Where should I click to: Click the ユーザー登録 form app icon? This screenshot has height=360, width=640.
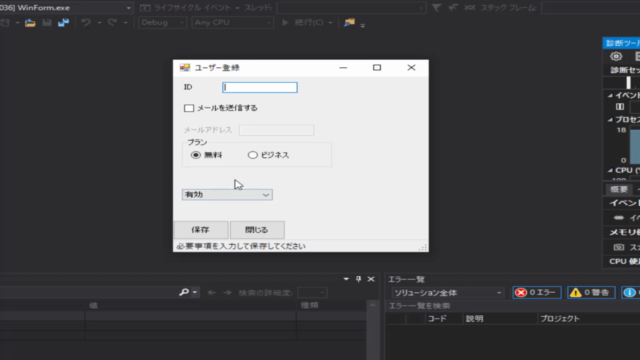(x=185, y=68)
